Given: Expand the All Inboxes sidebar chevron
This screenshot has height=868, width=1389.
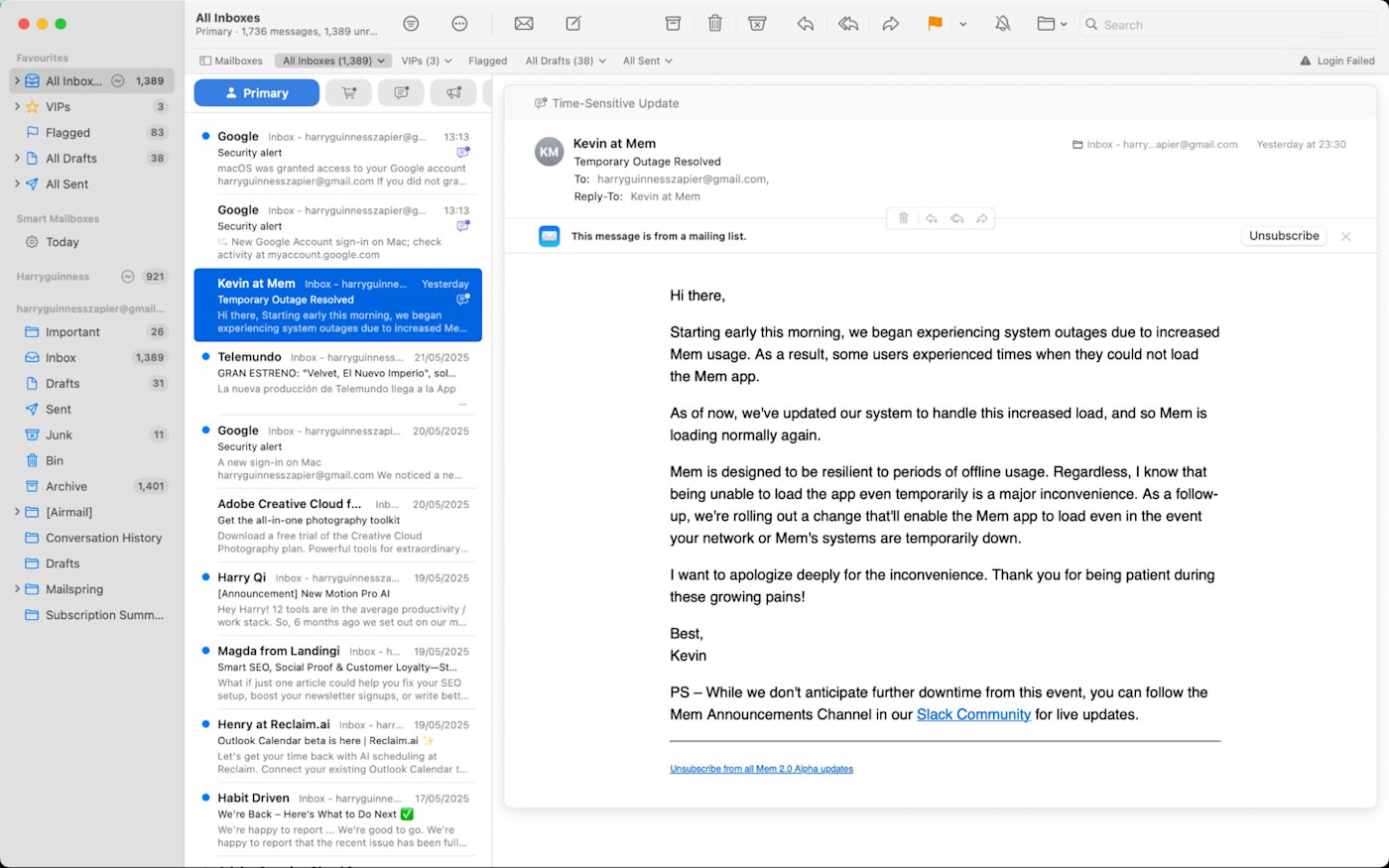Looking at the screenshot, I should [x=17, y=81].
